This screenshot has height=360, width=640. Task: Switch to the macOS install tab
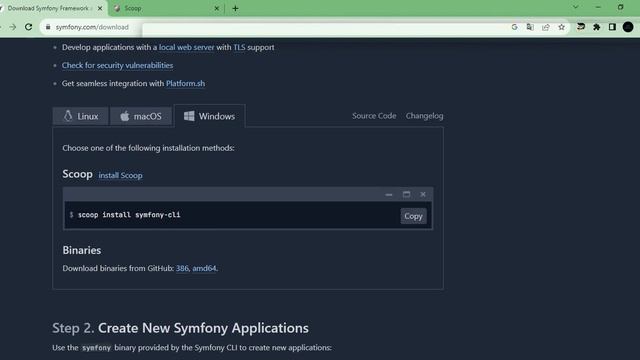[x=141, y=116]
